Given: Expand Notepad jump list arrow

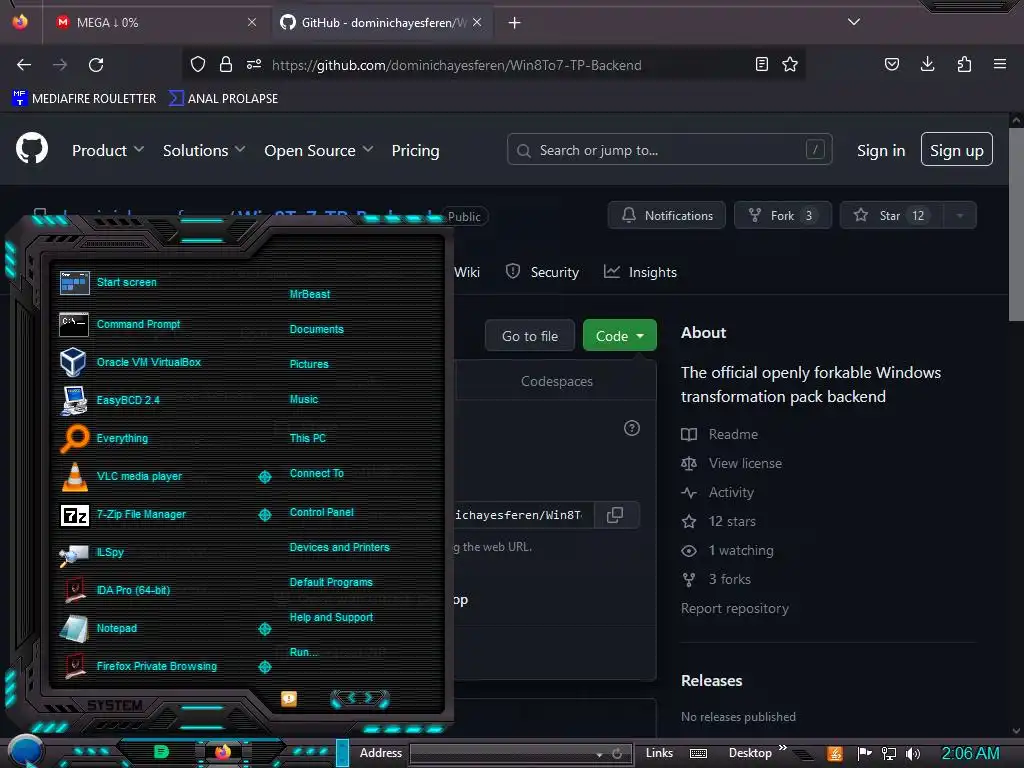Looking at the screenshot, I should point(264,629).
